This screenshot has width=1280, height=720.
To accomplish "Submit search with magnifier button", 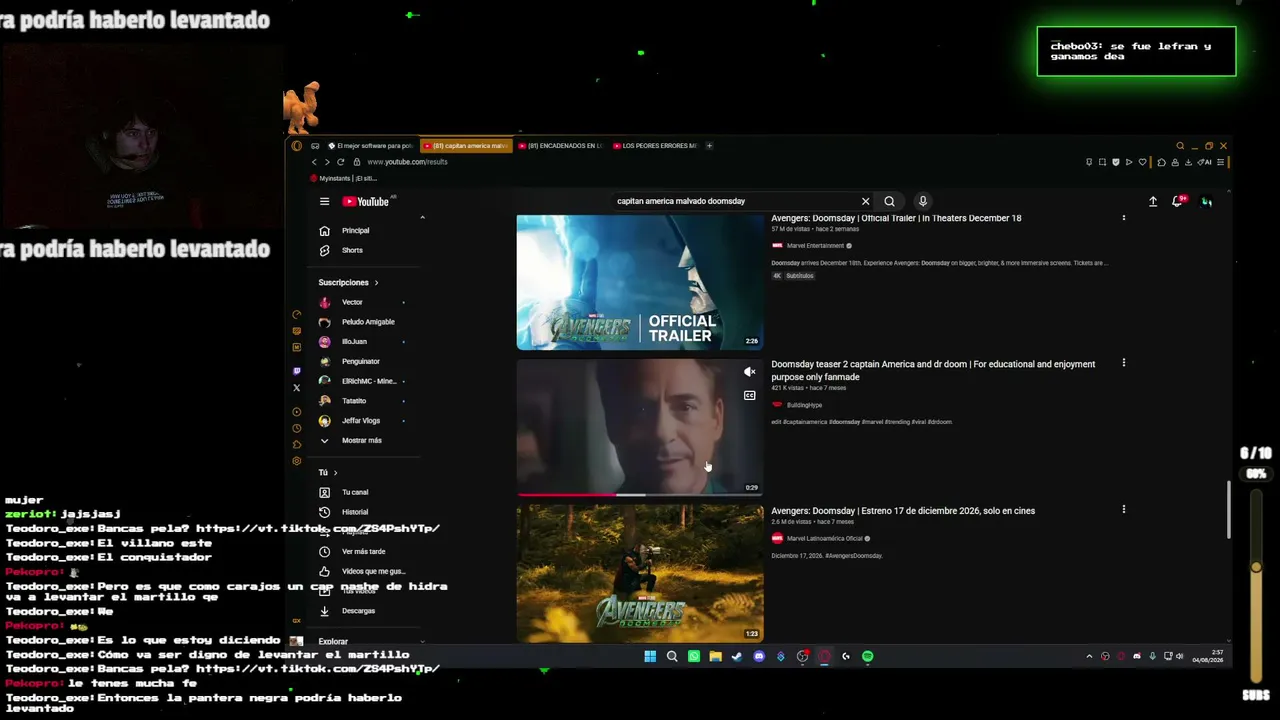I will click(889, 201).
